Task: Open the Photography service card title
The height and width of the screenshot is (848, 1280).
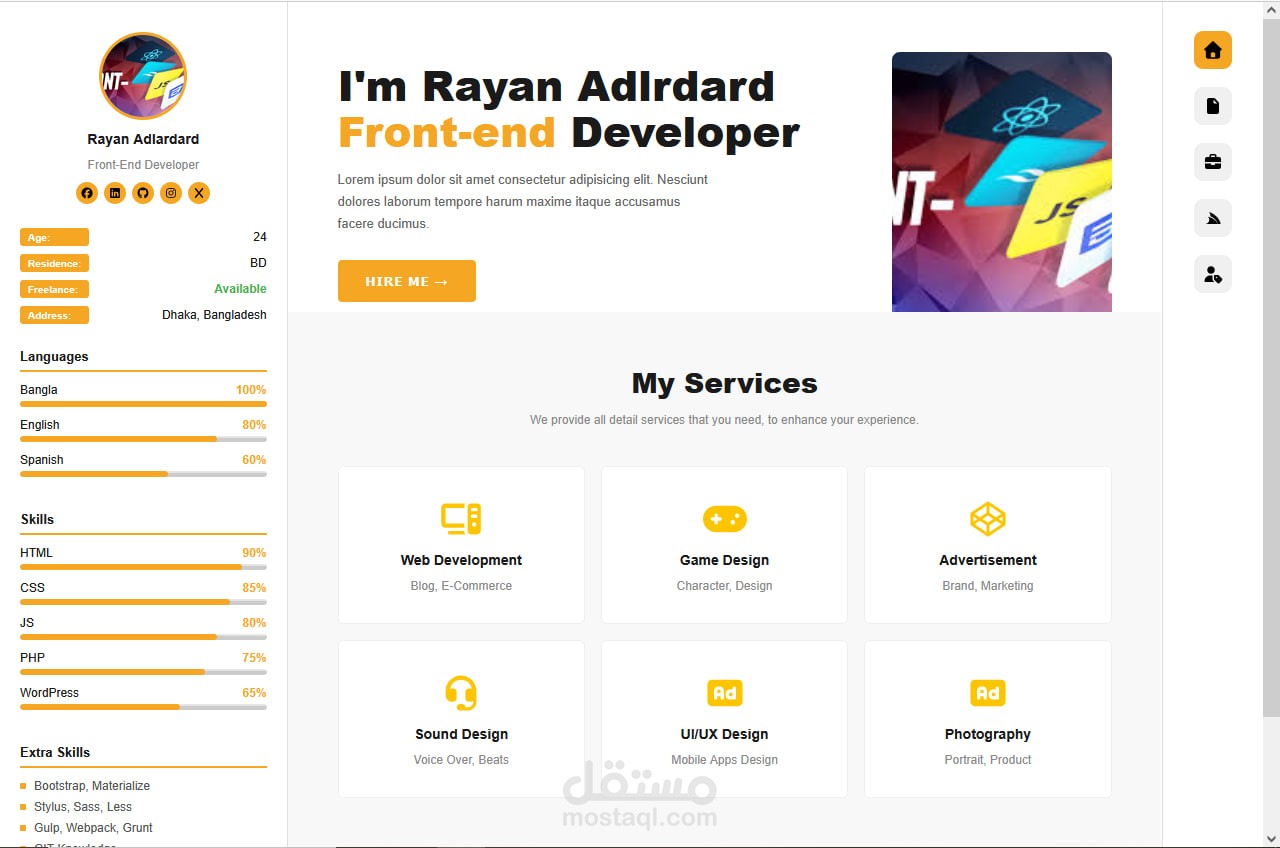Action: tap(988, 734)
